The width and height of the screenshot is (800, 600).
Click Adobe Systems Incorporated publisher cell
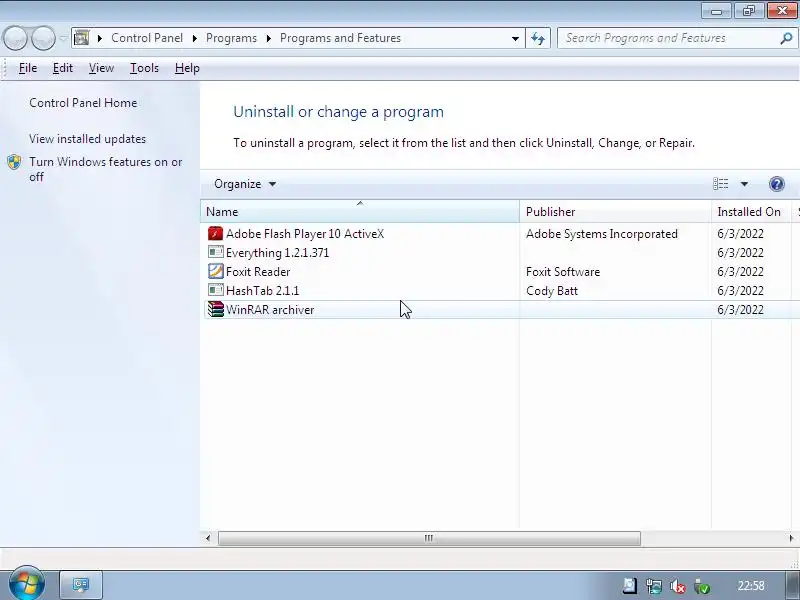tap(602, 234)
